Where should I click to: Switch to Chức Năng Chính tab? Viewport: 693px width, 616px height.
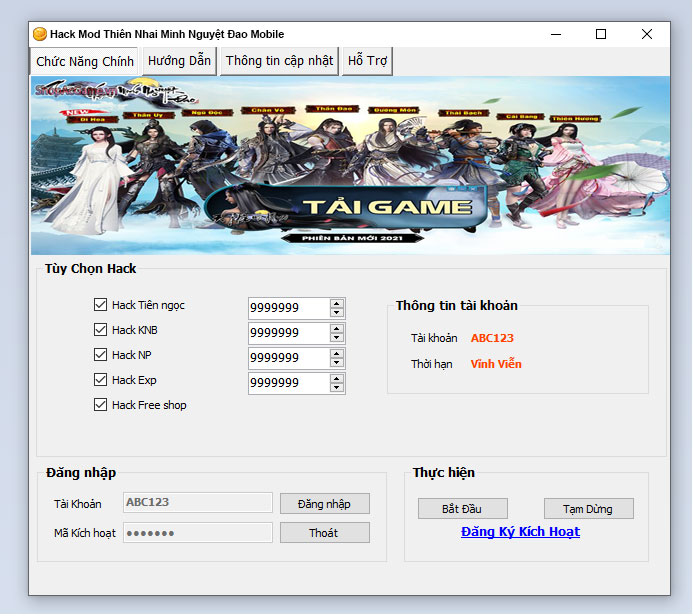(84, 61)
